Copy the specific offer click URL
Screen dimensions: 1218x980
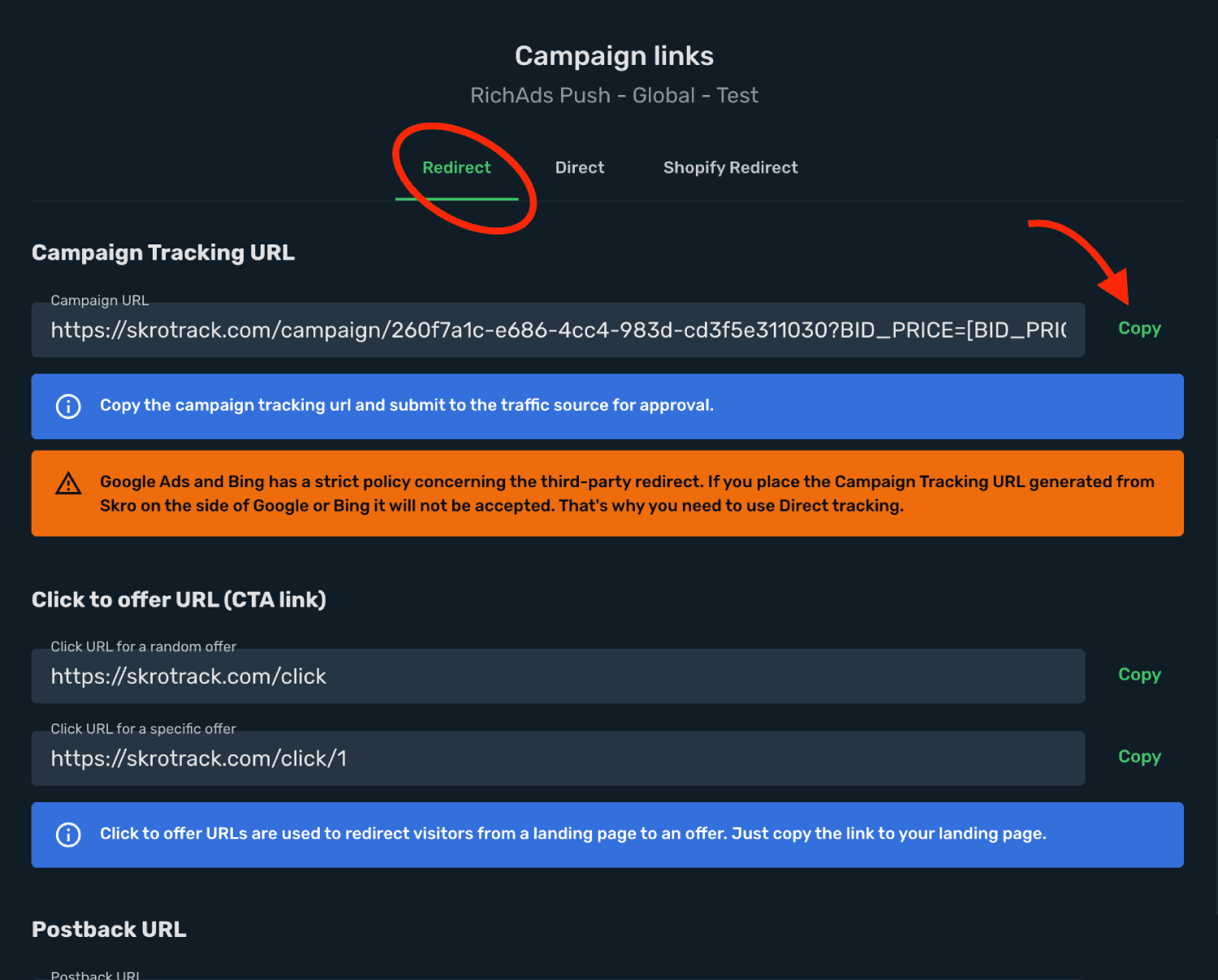click(1139, 757)
